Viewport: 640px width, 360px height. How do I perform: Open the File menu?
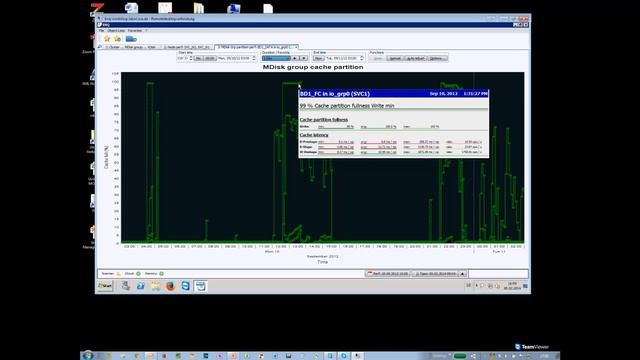[101, 31]
